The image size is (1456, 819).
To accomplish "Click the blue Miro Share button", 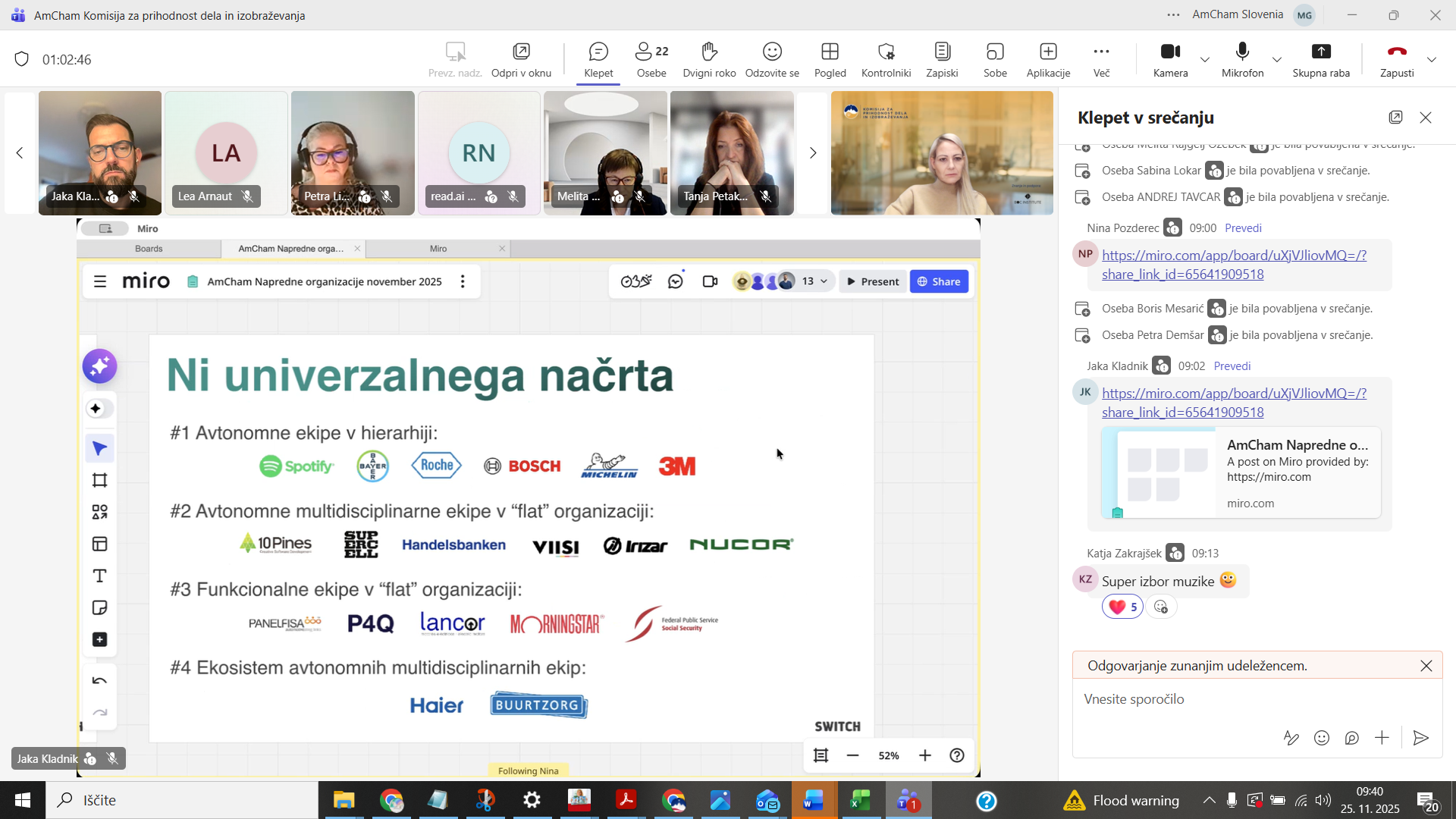I will pyautogui.click(x=939, y=281).
